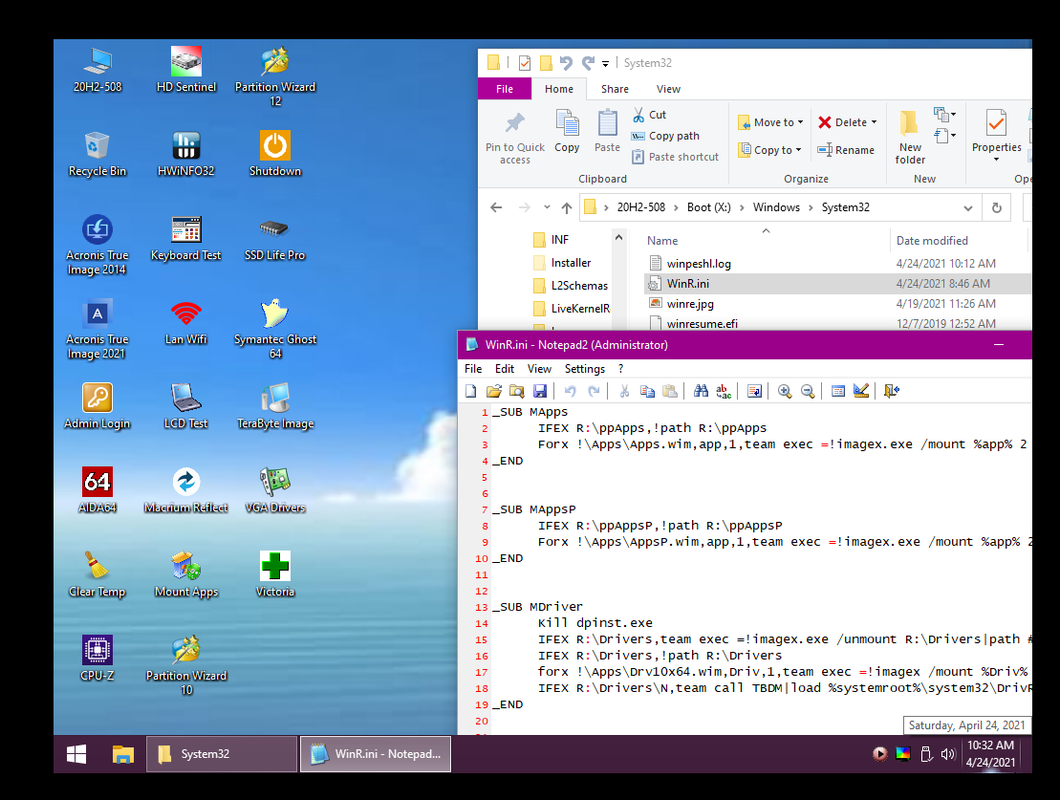Select CPU-Z desktop icon

[x=97, y=658]
